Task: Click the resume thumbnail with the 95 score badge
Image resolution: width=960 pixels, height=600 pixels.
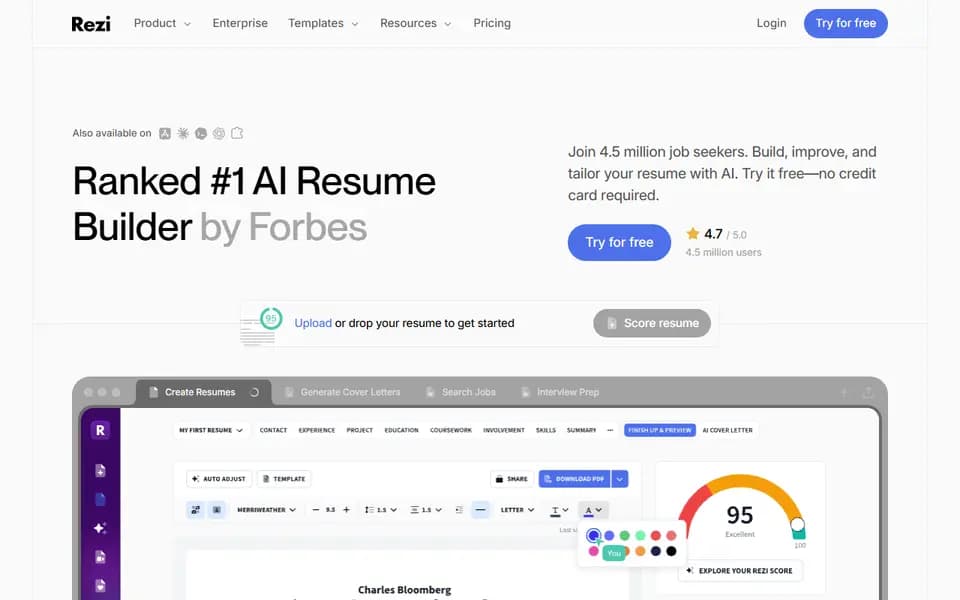Action: [261, 326]
